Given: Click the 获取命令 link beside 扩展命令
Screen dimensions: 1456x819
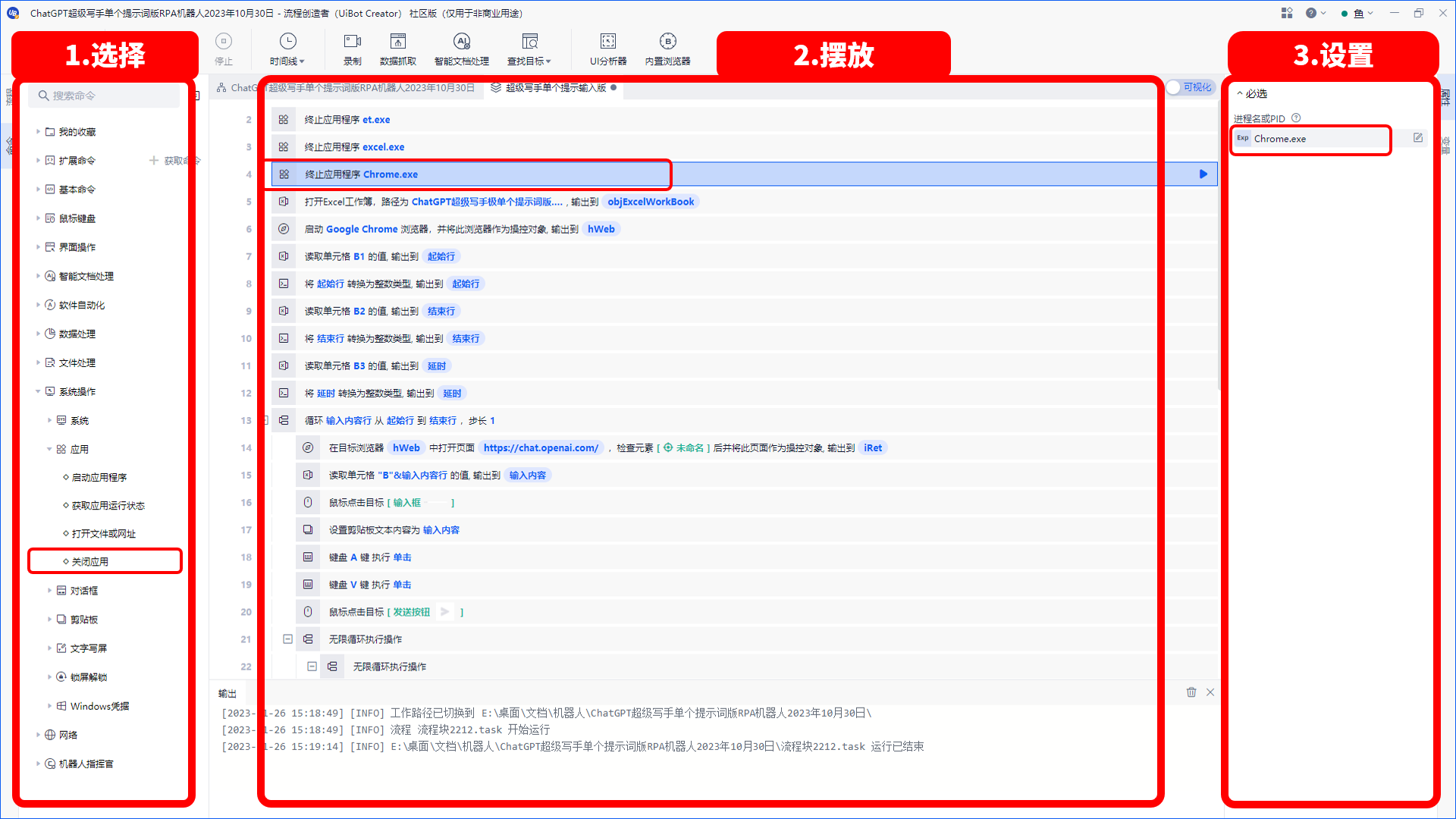Looking at the screenshot, I should pos(176,161).
